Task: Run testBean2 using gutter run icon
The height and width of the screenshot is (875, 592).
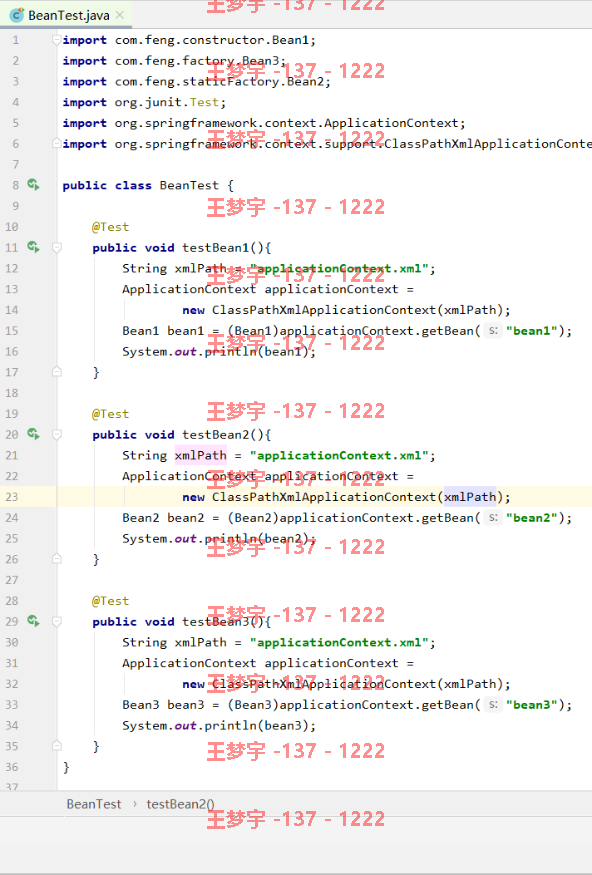Action: click(33, 434)
